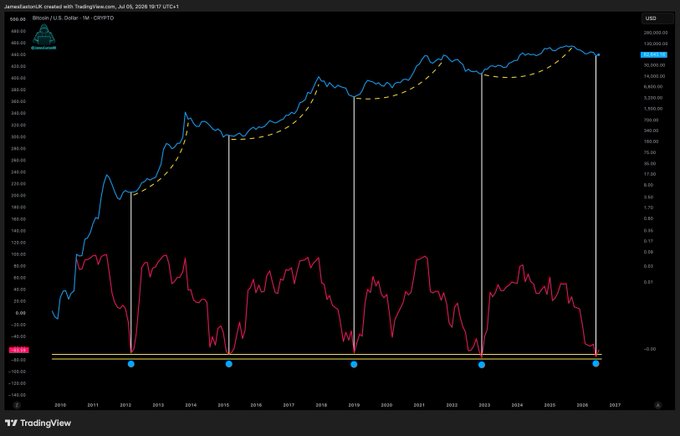Click the 14,000.00 price level on right axis
The height and width of the screenshot is (436, 680).
click(x=654, y=76)
